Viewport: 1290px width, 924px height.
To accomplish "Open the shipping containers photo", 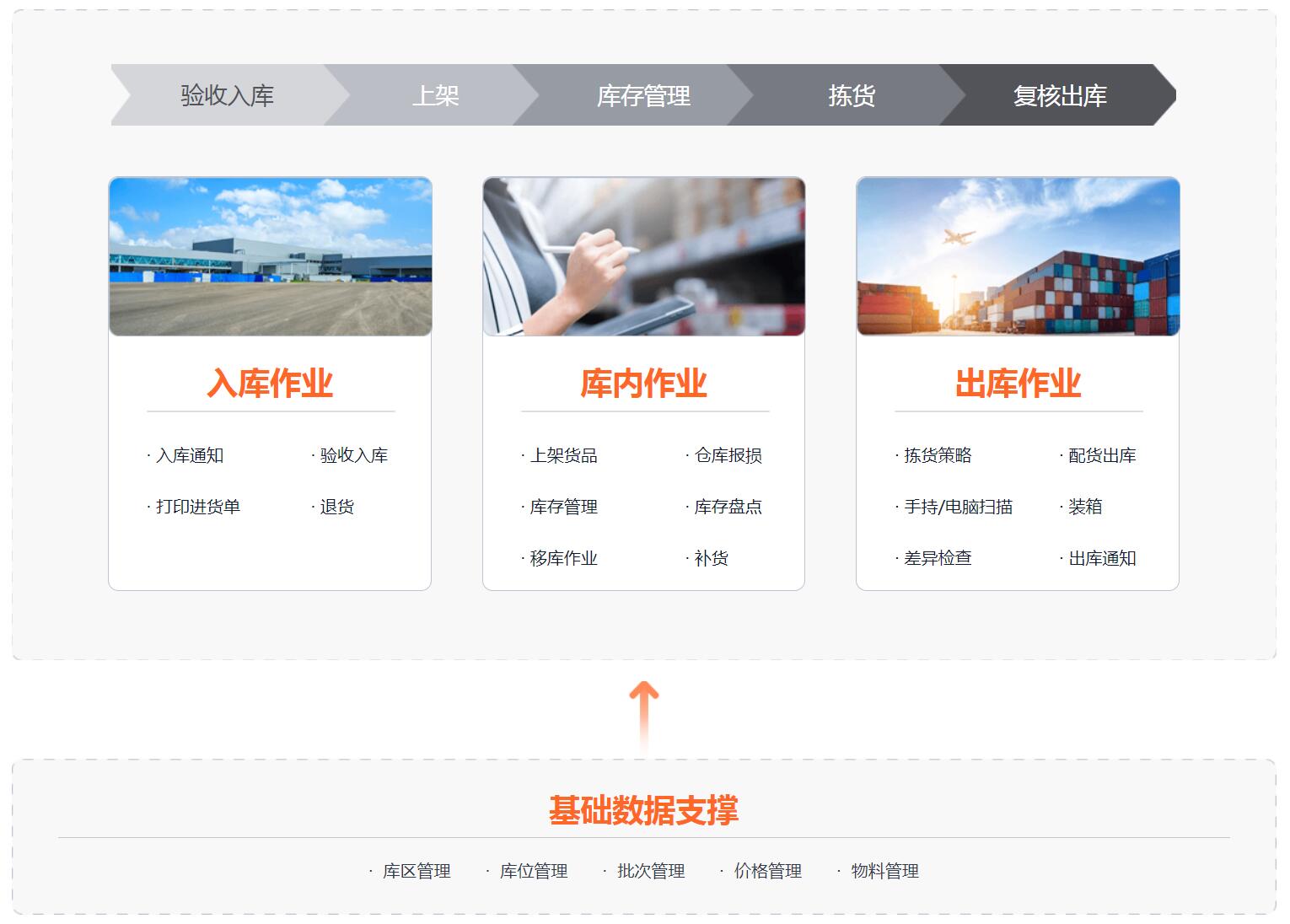I will (1018, 256).
